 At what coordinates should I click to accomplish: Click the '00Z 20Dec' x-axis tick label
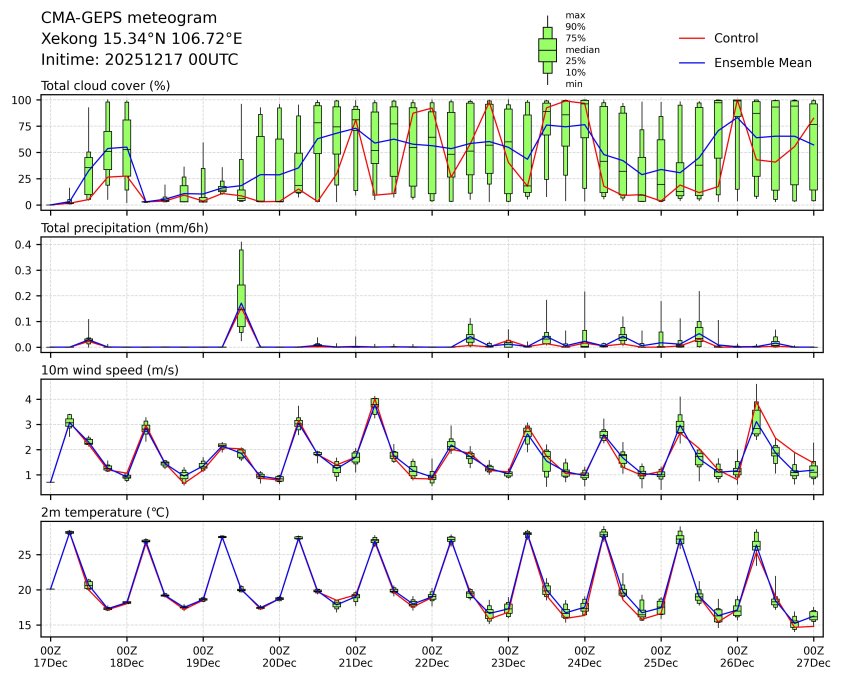point(279,656)
